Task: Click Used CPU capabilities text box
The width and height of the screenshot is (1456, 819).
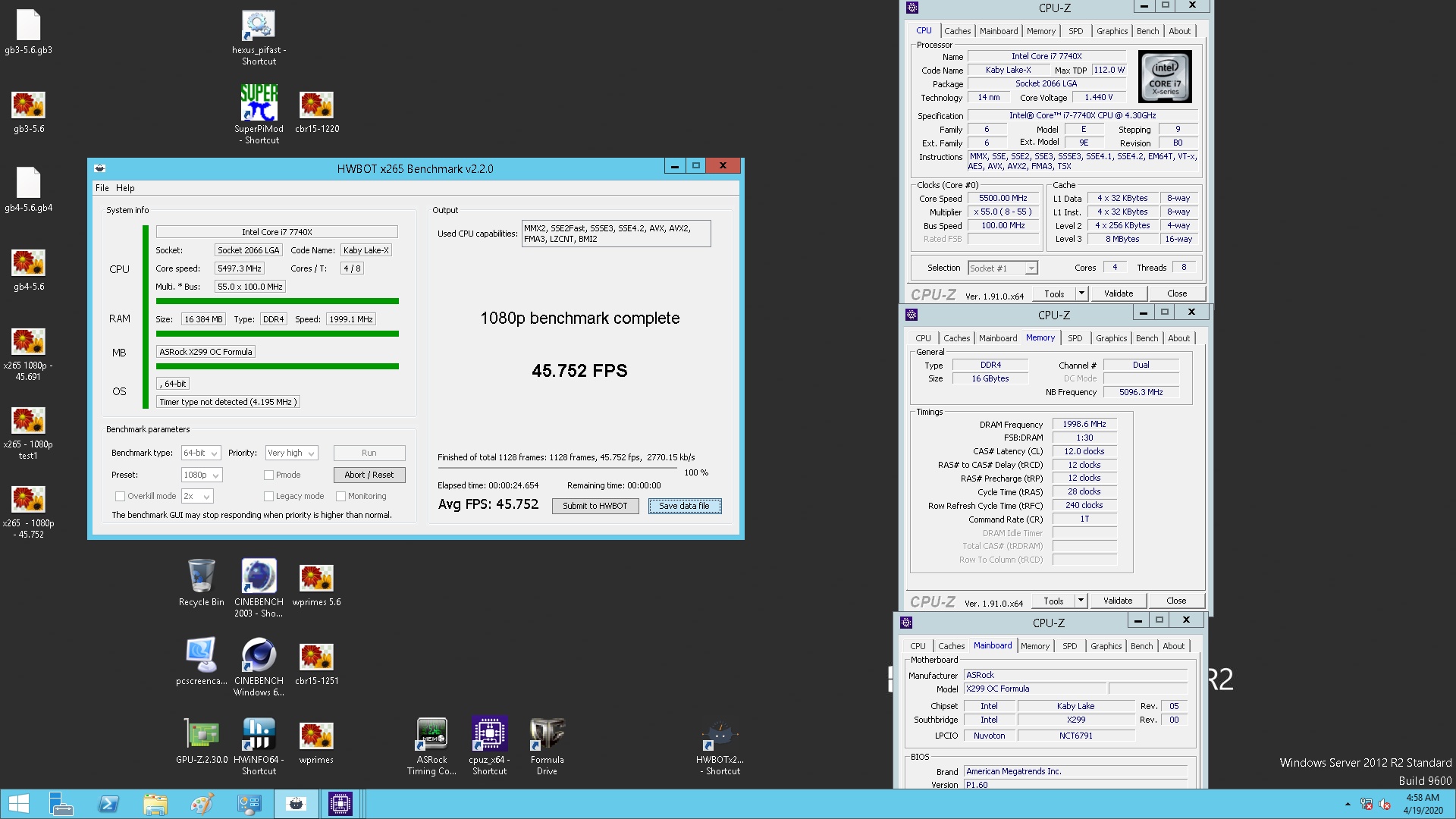Action: click(x=617, y=234)
